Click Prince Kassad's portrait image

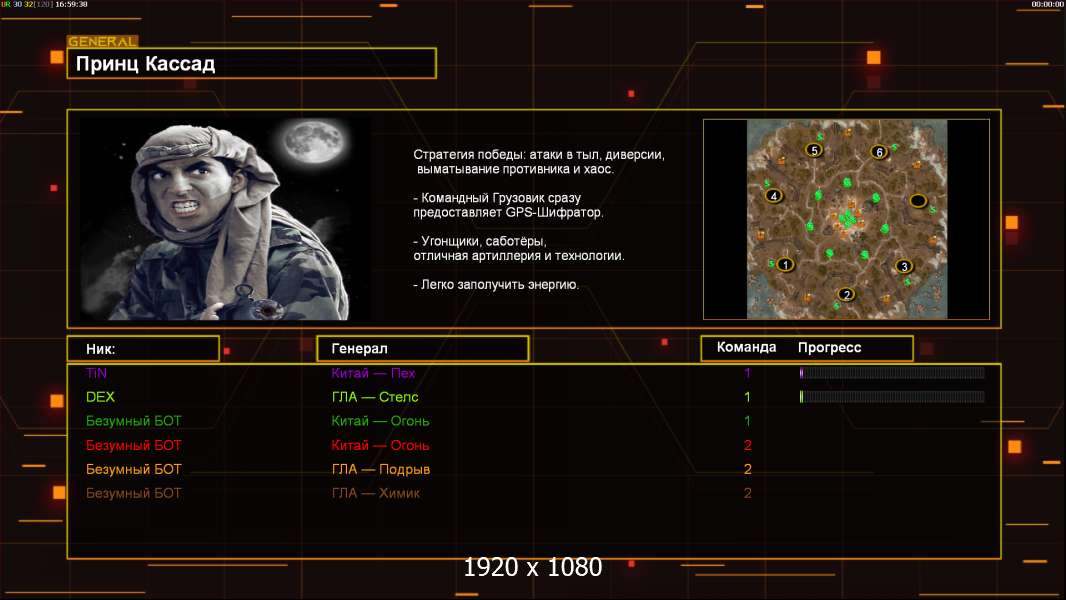[x=224, y=220]
